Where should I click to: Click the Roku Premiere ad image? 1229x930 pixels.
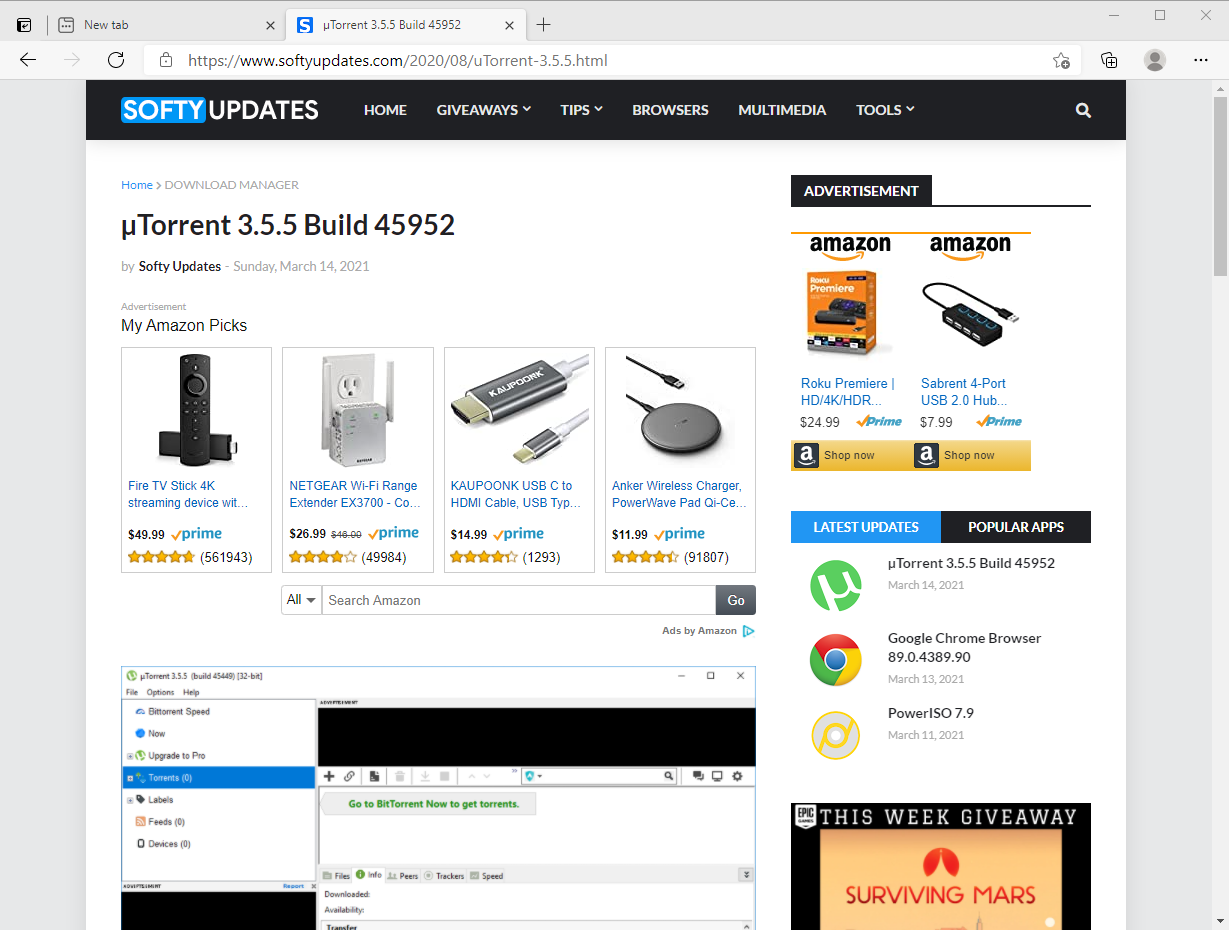[x=842, y=313]
